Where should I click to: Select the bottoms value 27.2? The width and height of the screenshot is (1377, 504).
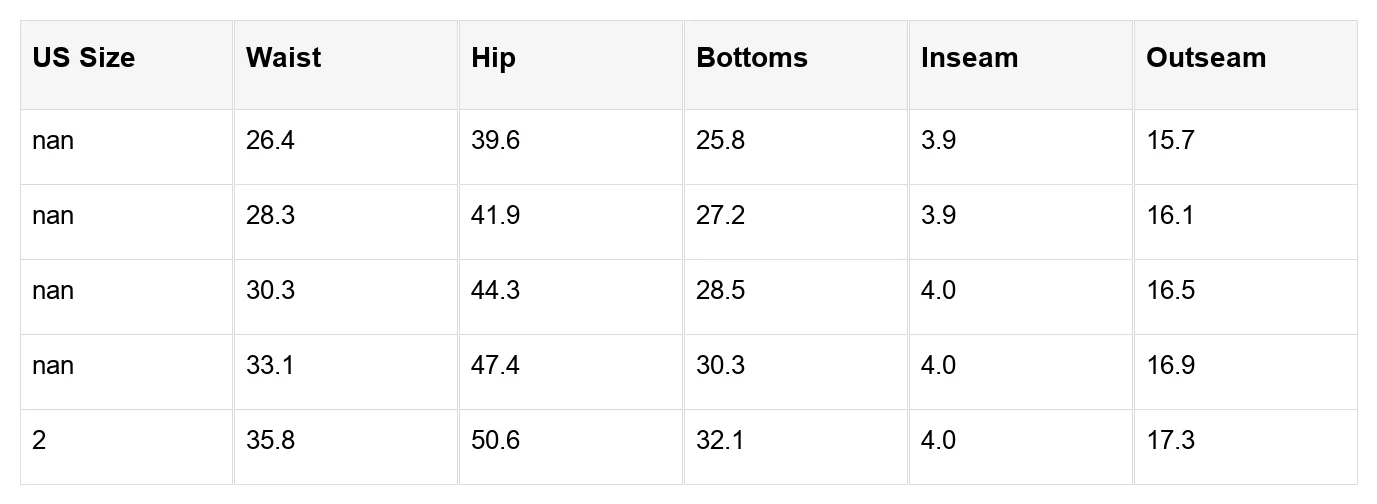pos(720,216)
